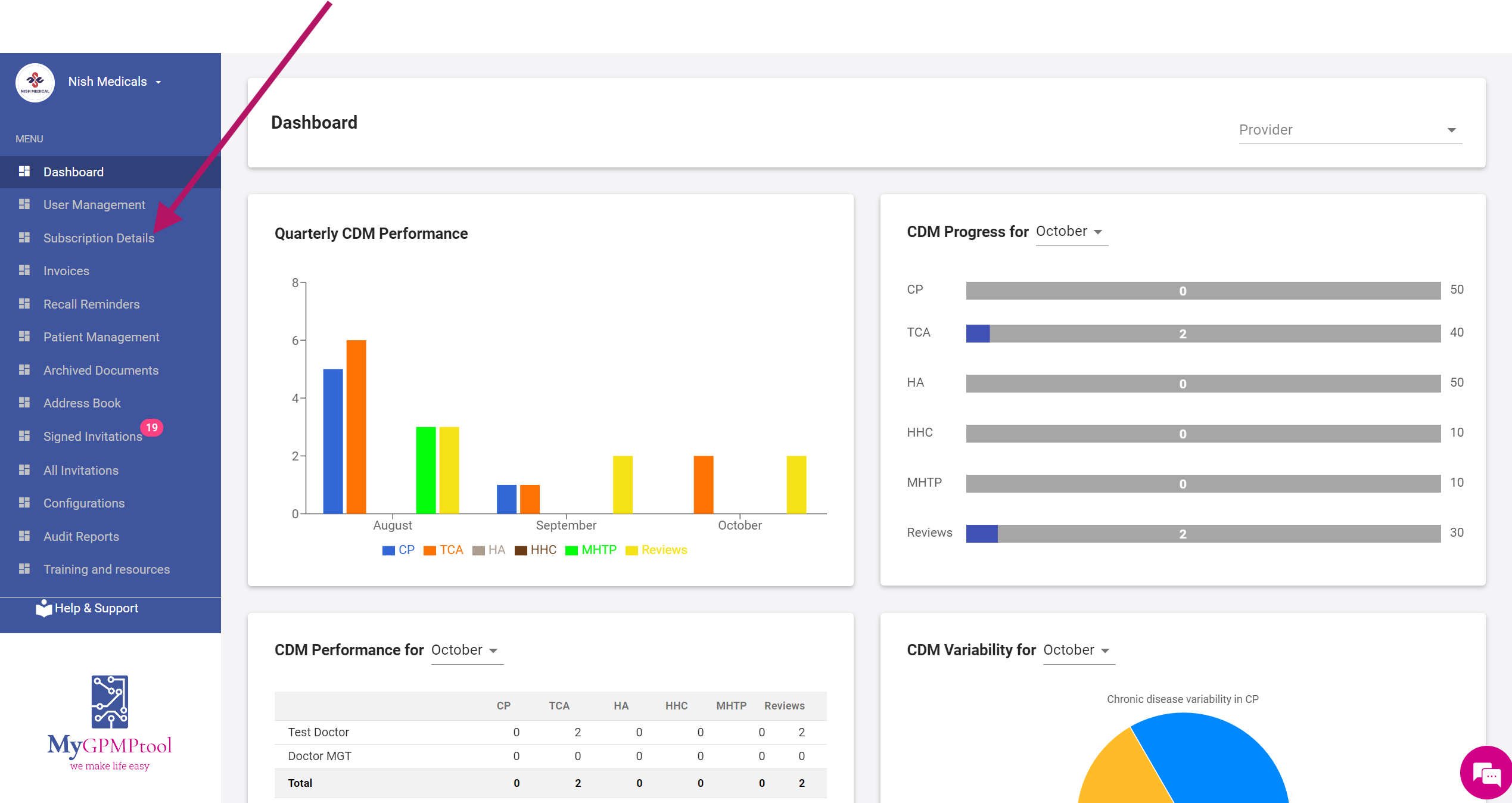The image size is (1512, 803).
Task: Go to Subscription Details
Action: coord(110,238)
